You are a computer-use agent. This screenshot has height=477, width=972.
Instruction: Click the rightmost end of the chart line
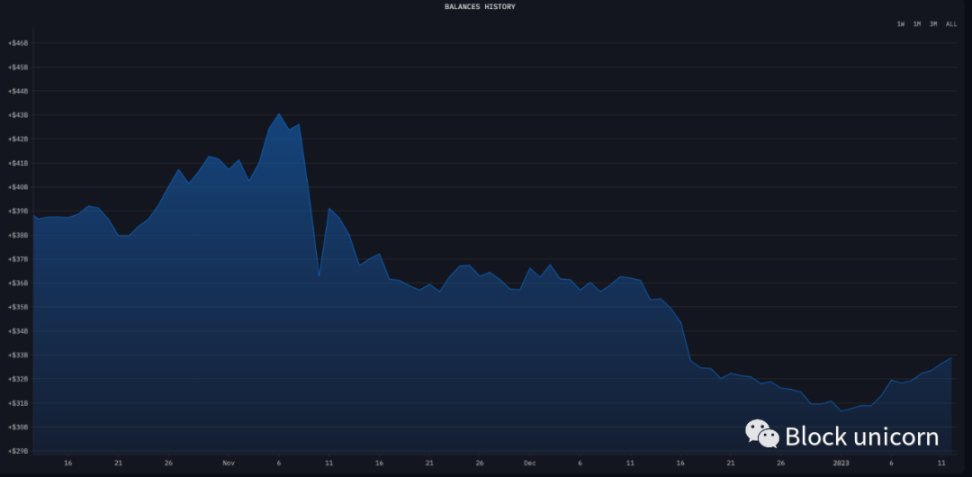950,357
